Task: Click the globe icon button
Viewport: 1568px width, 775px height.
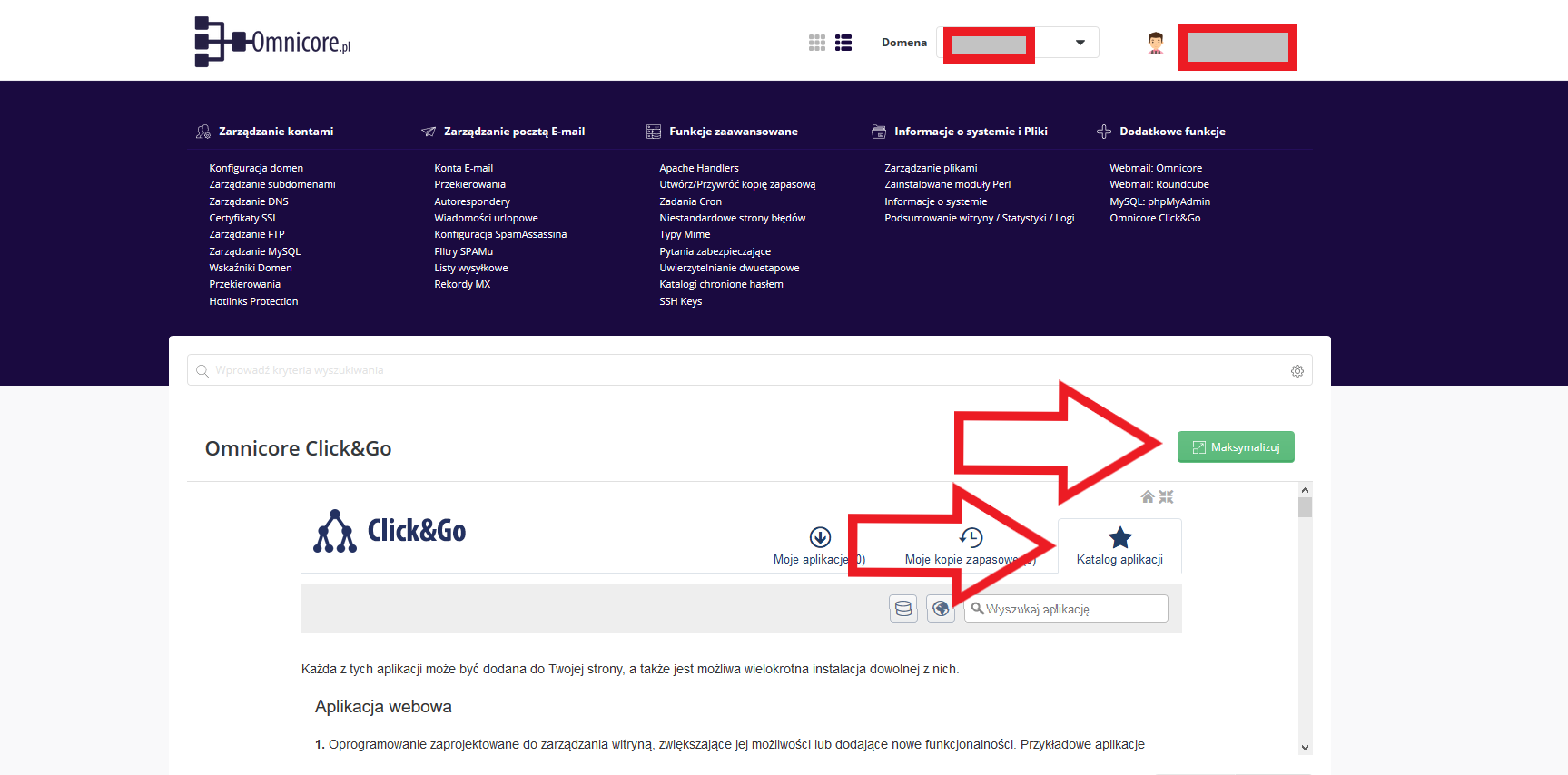Action: click(941, 609)
